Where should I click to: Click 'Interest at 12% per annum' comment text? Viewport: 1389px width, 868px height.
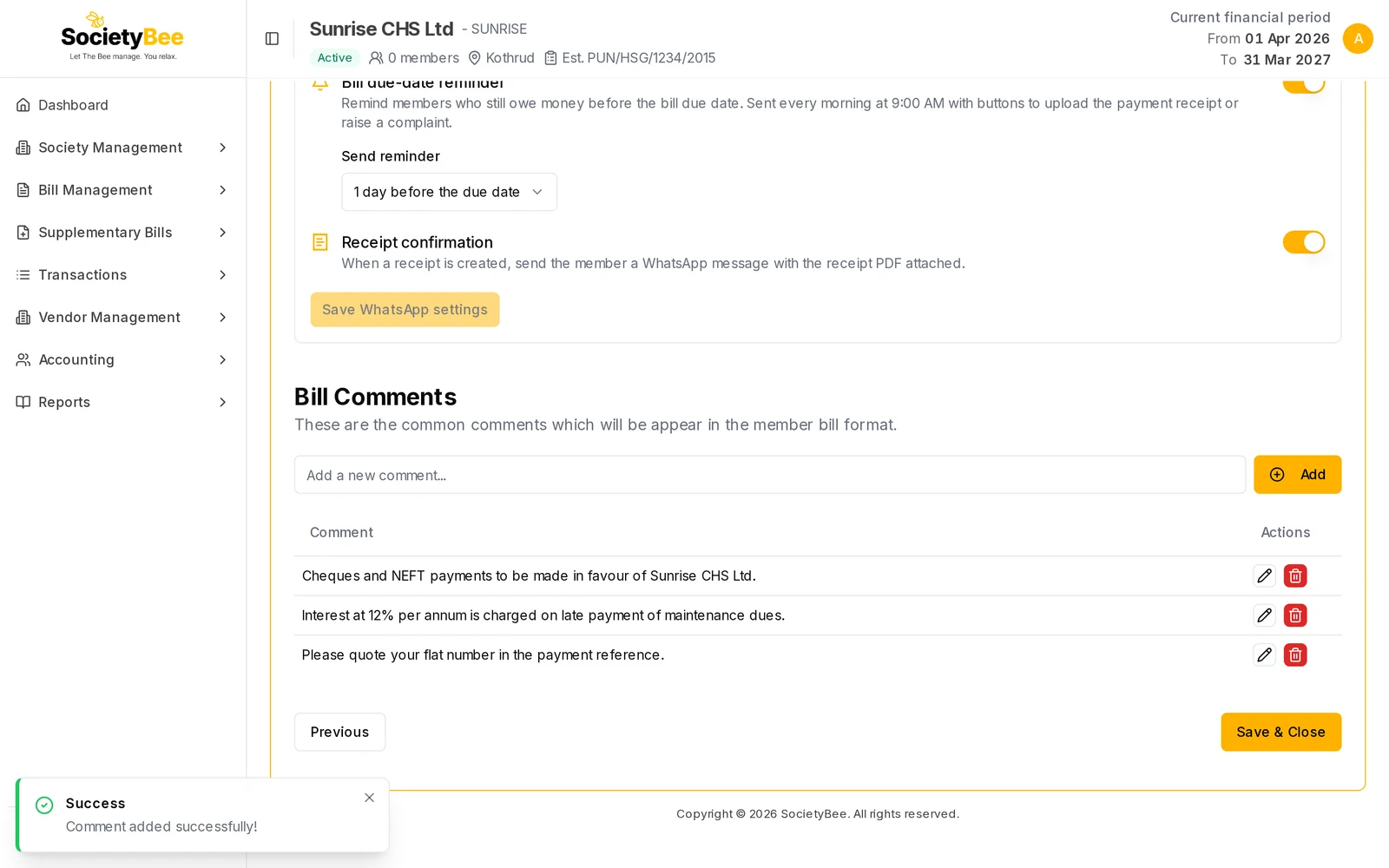pos(543,615)
